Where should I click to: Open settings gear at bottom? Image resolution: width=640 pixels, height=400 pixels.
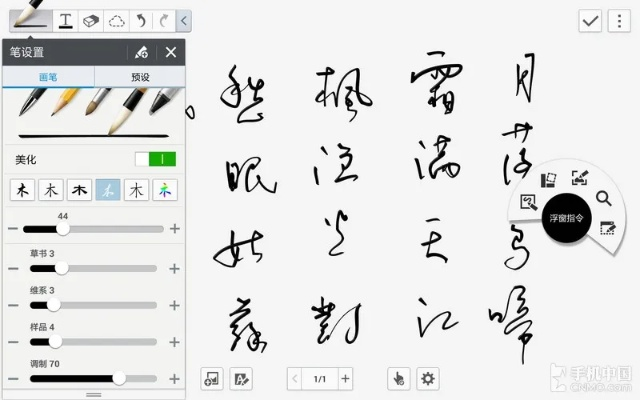[428, 378]
